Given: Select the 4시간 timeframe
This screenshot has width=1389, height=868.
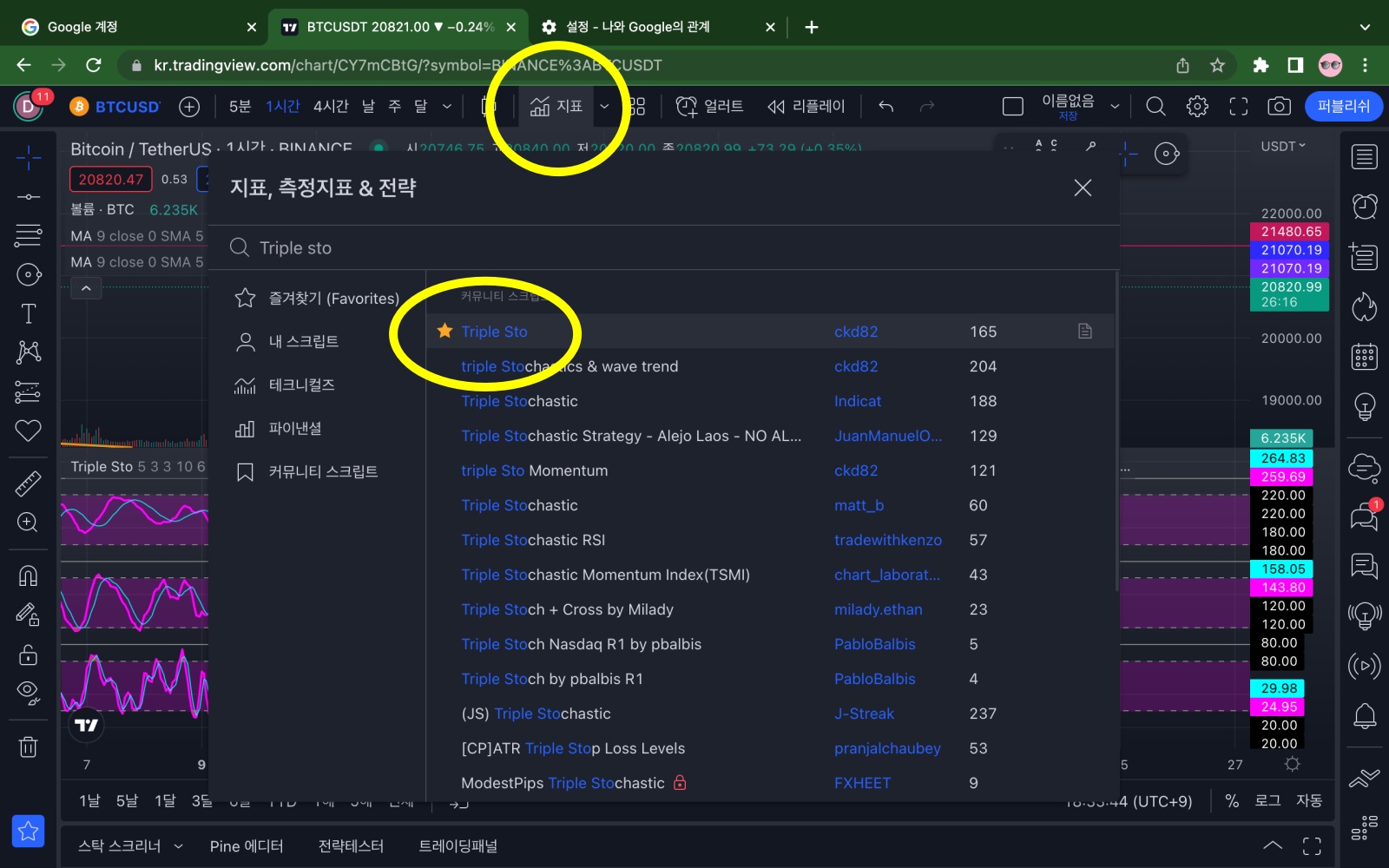Looking at the screenshot, I should [x=331, y=106].
